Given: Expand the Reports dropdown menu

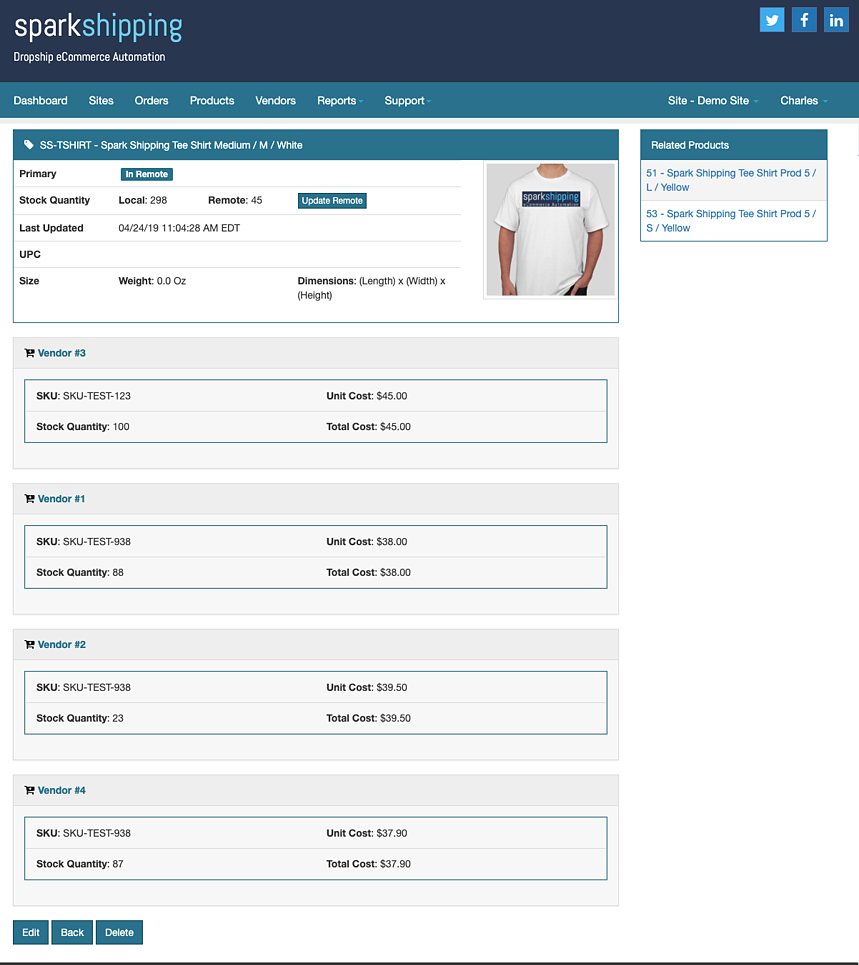Looking at the screenshot, I should (x=339, y=101).
